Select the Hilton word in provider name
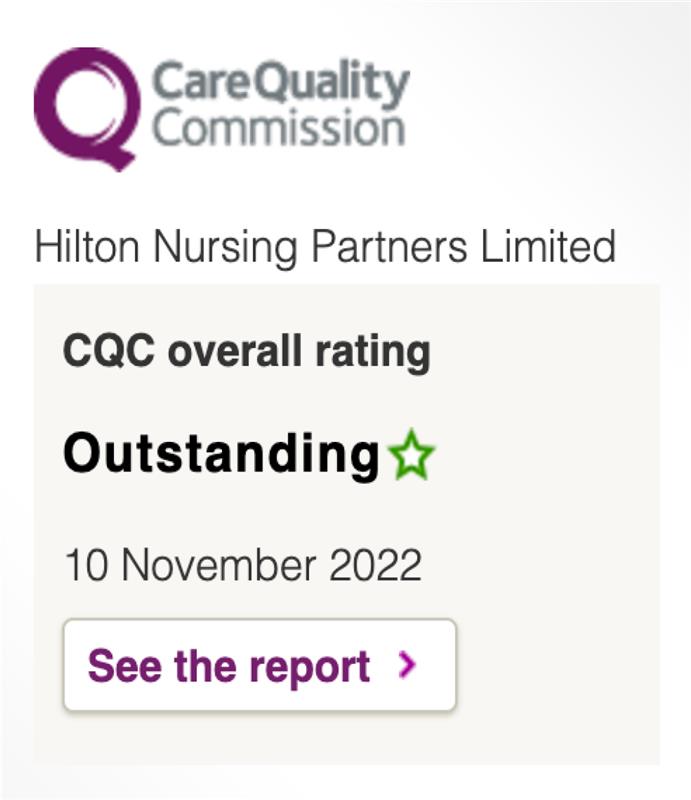The width and height of the screenshot is (691, 800). [x=87, y=246]
